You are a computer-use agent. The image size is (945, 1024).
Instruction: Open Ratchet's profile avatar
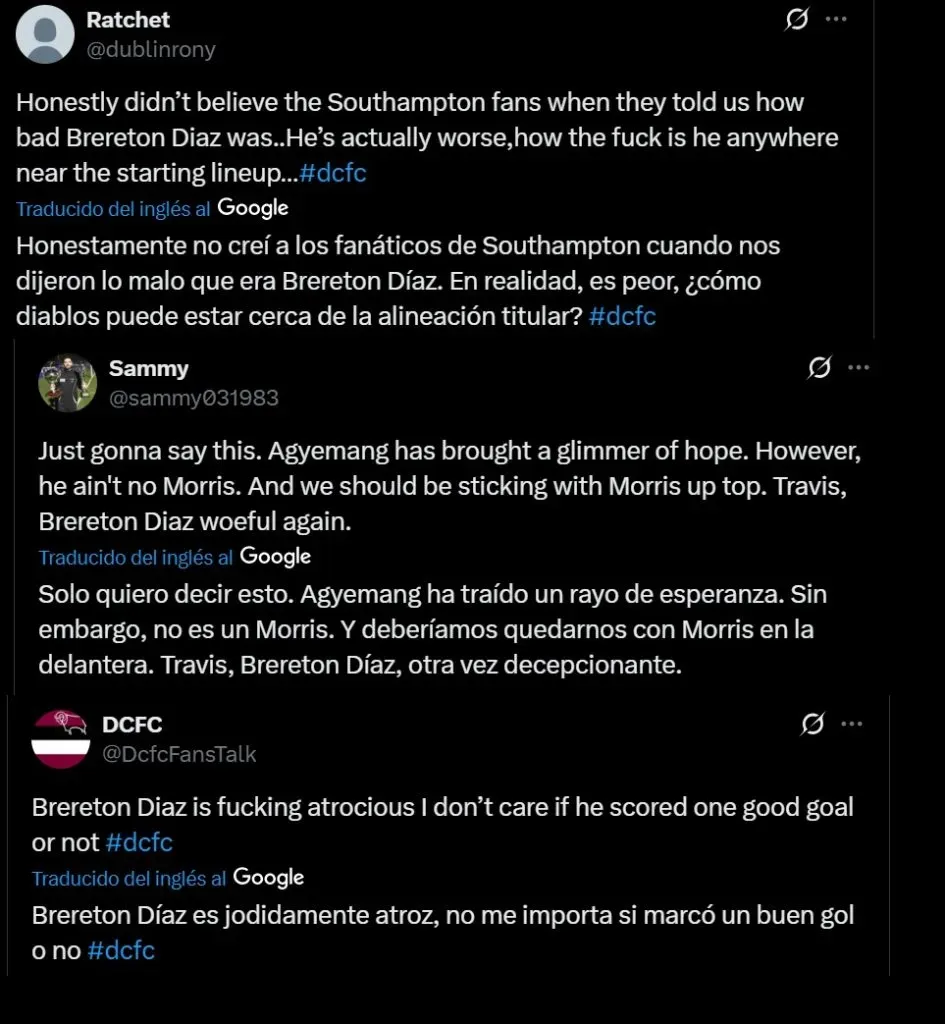[x=46, y=34]
